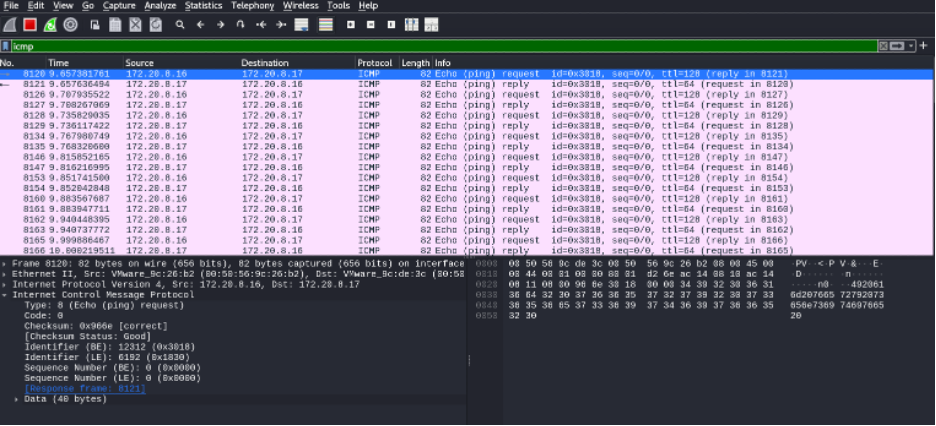Follow the Response frame: 8121 link
This screenshot has height=426, width=936.
point(85,388)
